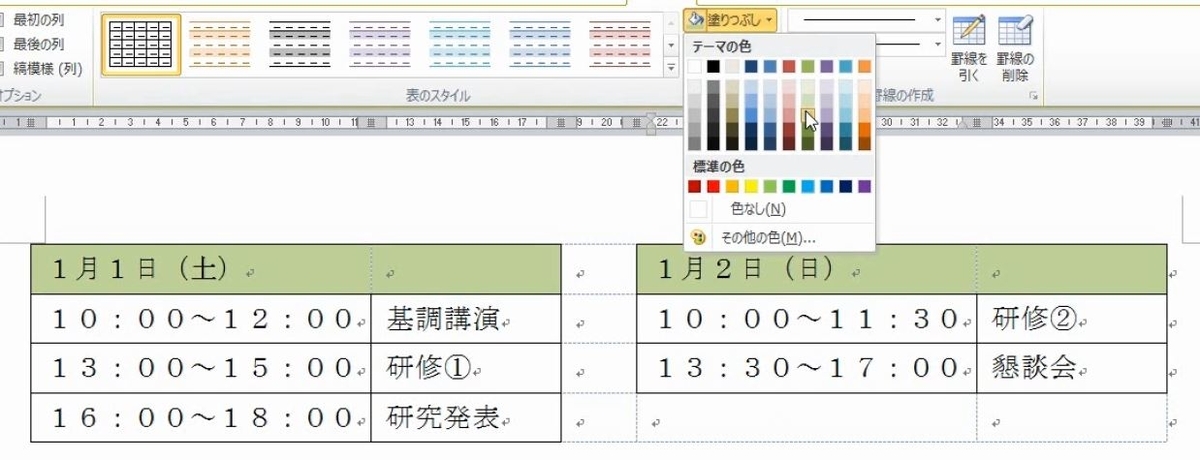Pick light blue from standard colors
This screenshot has width=1200, height=460.
[x=808, y=186]
